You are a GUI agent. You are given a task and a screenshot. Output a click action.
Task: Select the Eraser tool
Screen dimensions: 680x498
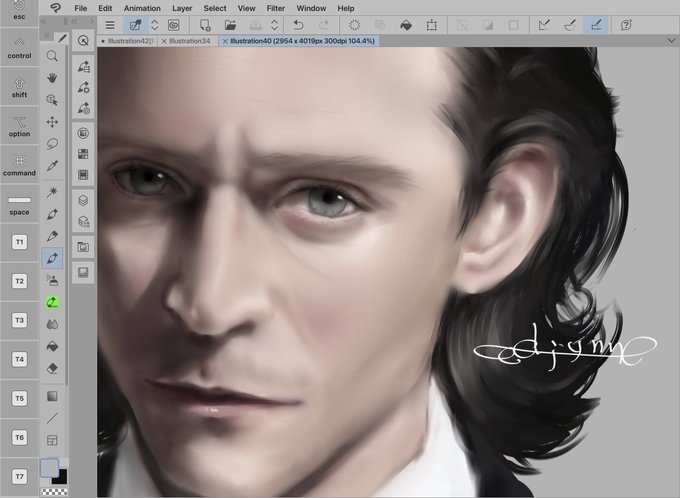coord(52,369)
